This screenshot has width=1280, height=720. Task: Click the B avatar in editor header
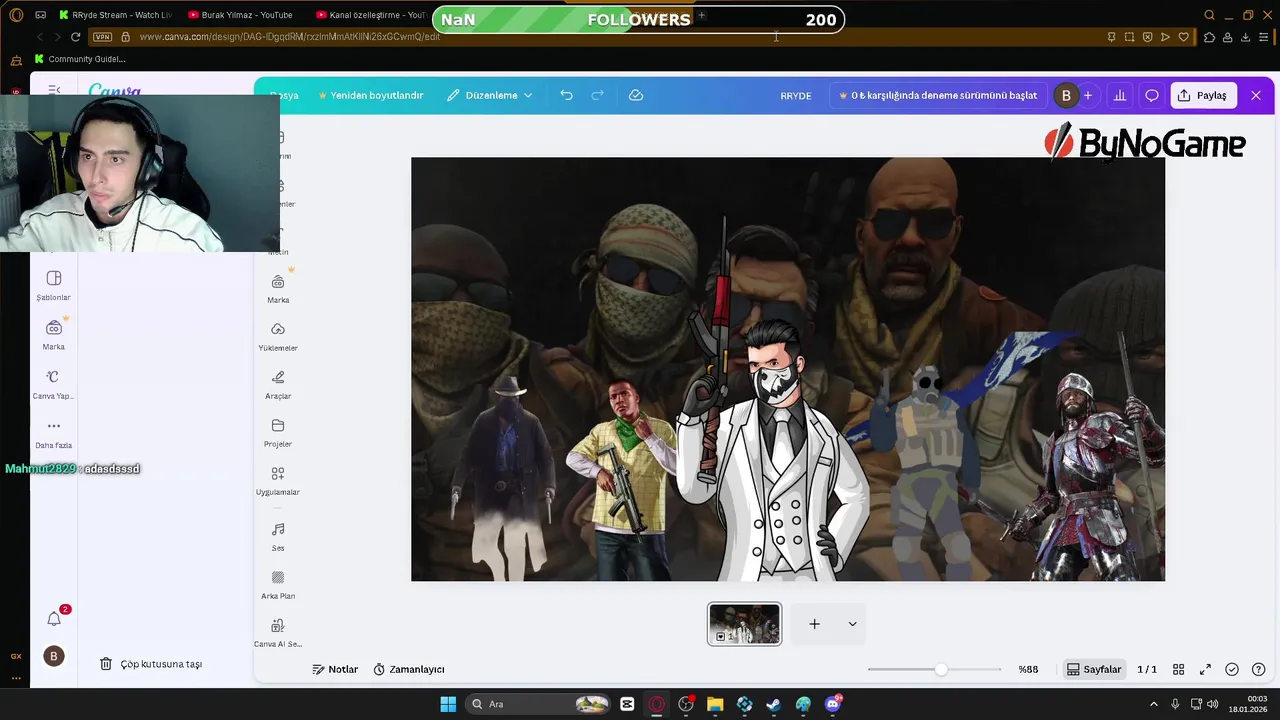tap(1066, 95)
